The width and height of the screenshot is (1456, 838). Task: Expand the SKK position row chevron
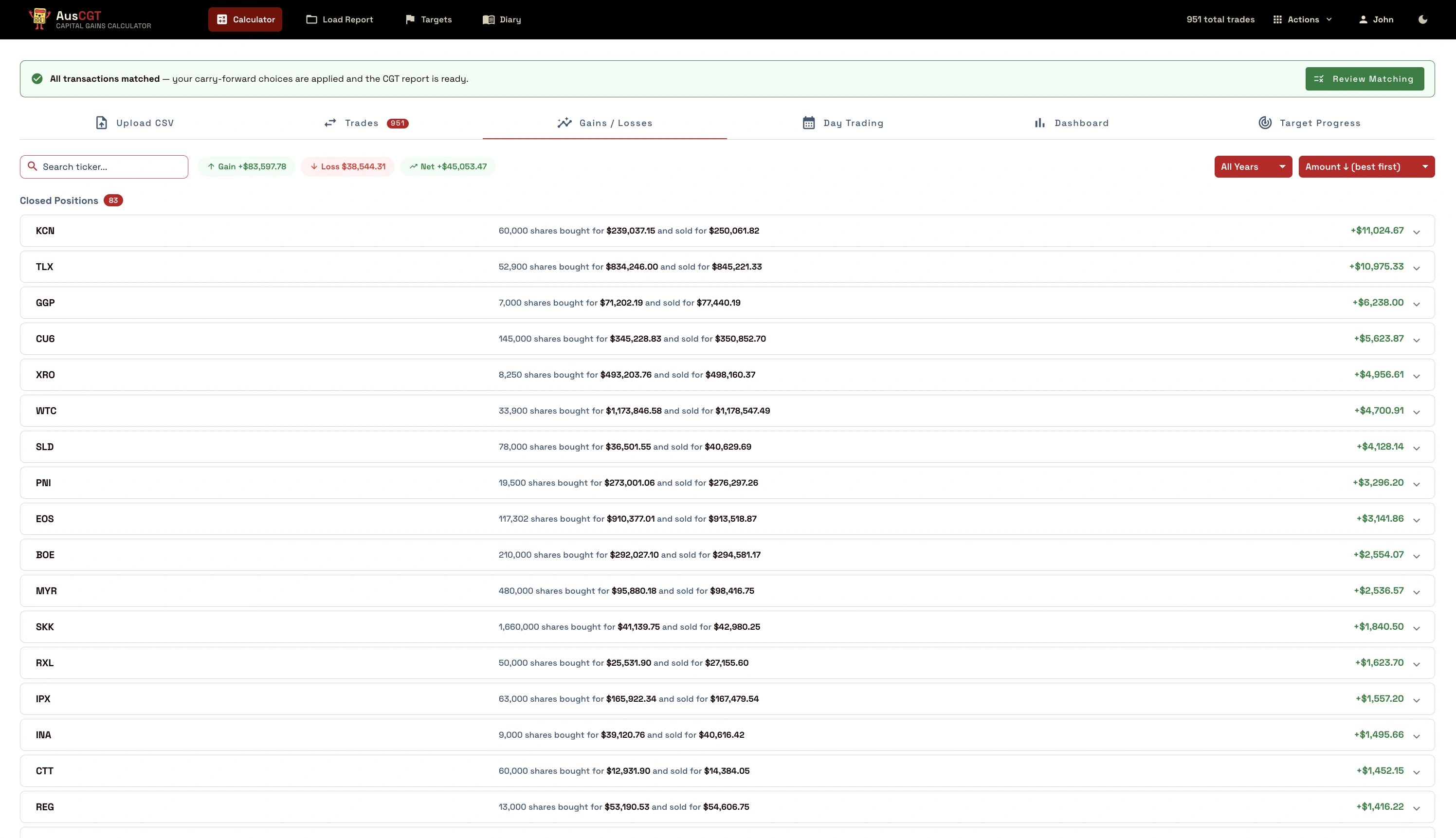(x=1416, y=628)
